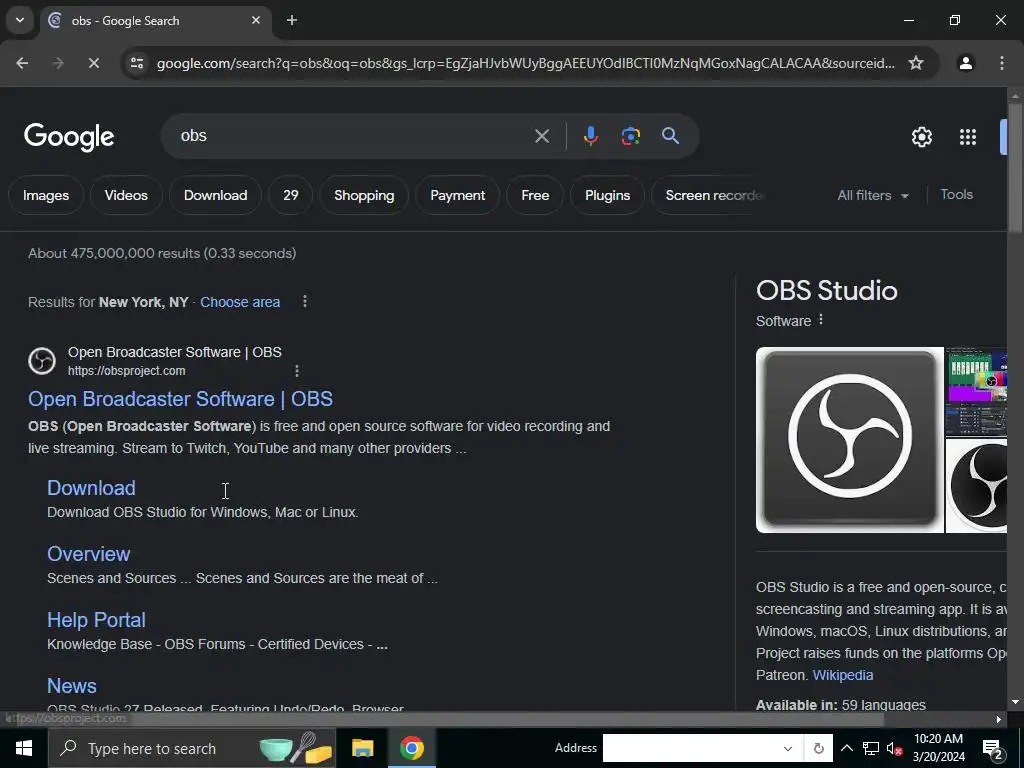
Task: Filter results by Videos
Action: (126, 195)
